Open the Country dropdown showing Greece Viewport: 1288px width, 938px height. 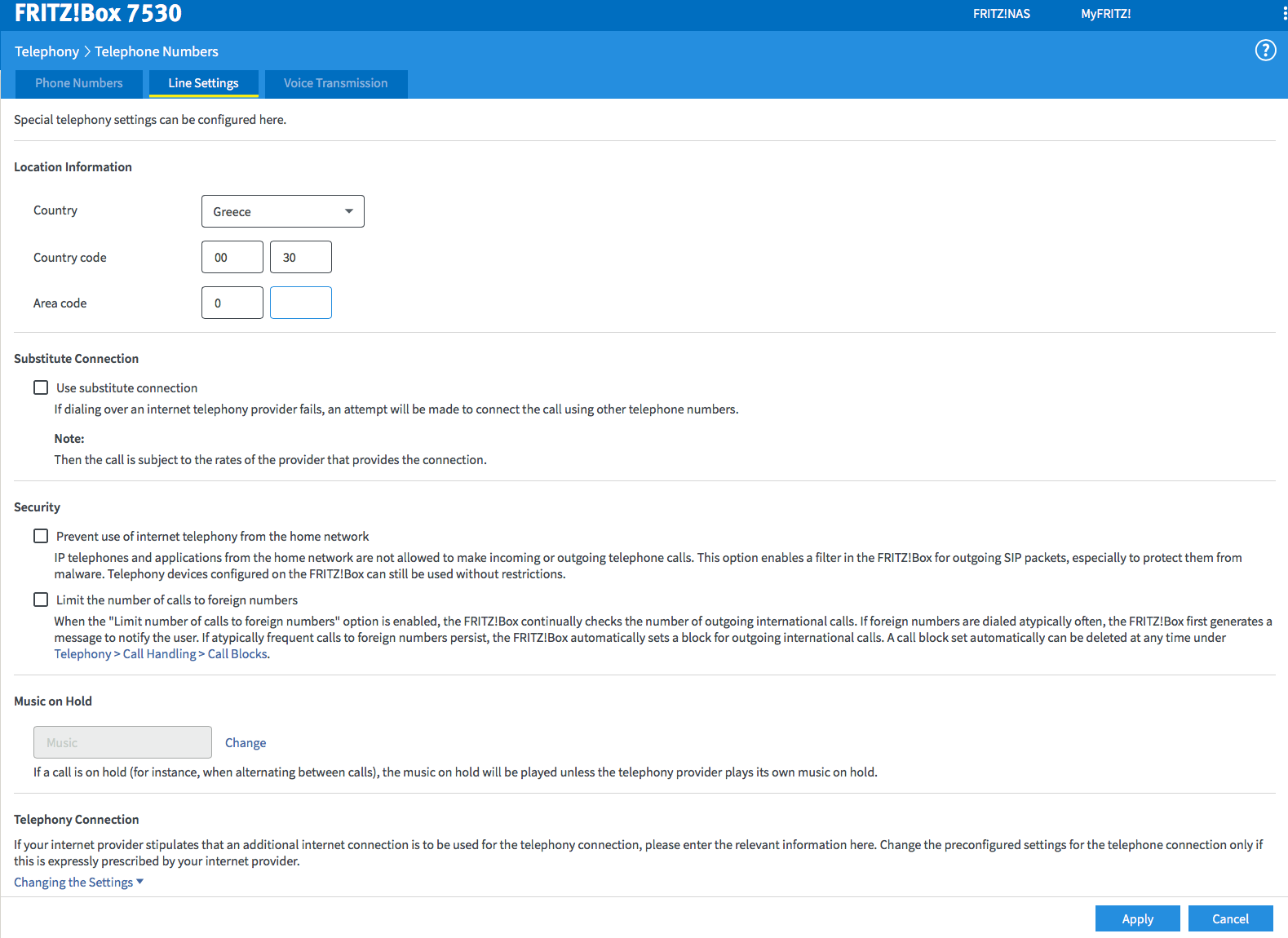[x=283, y=211]
